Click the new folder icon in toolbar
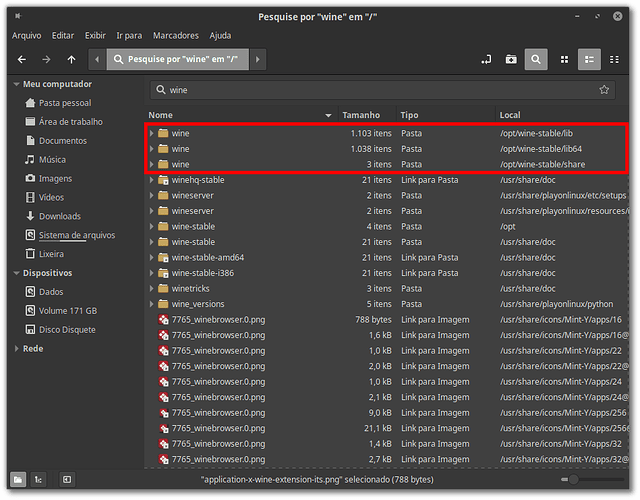Viewport: 640px width, 500px height. click(x=511, y=60)
